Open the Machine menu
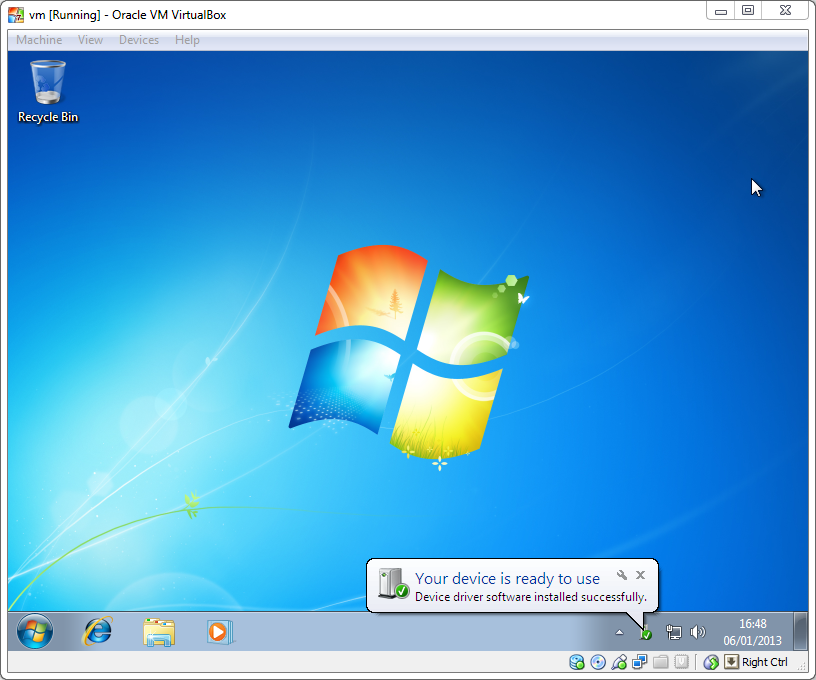Image resolution: width=816 pixels, height=680 pixels. click(x=39, y=40)
